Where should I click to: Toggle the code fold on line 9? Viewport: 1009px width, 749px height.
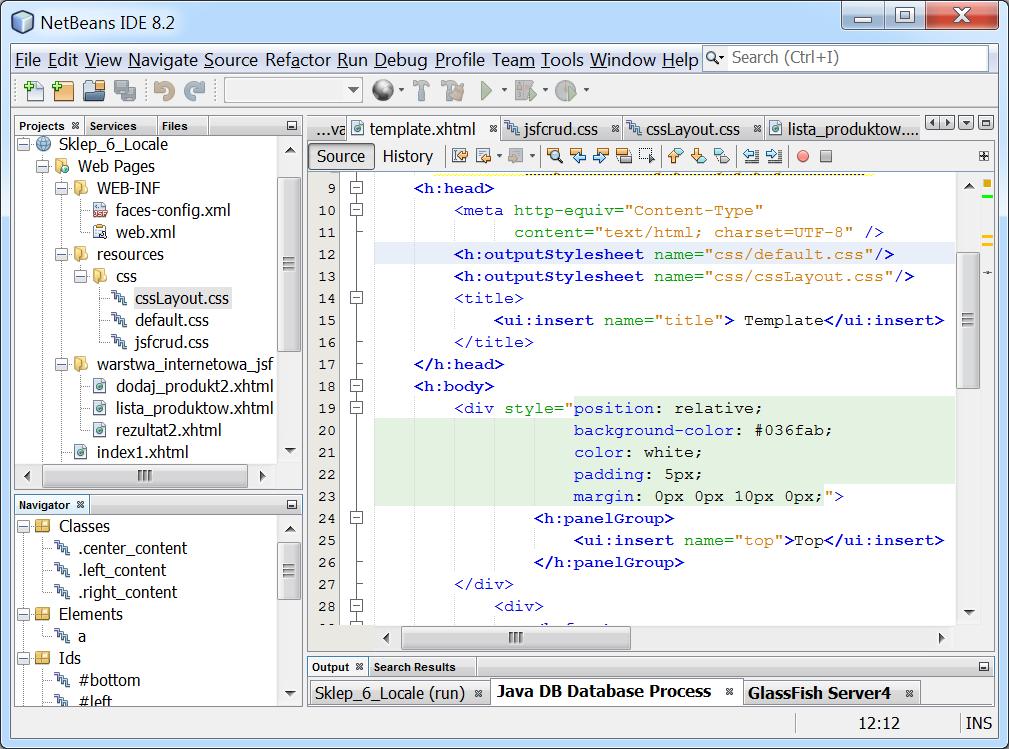(356, 188)
